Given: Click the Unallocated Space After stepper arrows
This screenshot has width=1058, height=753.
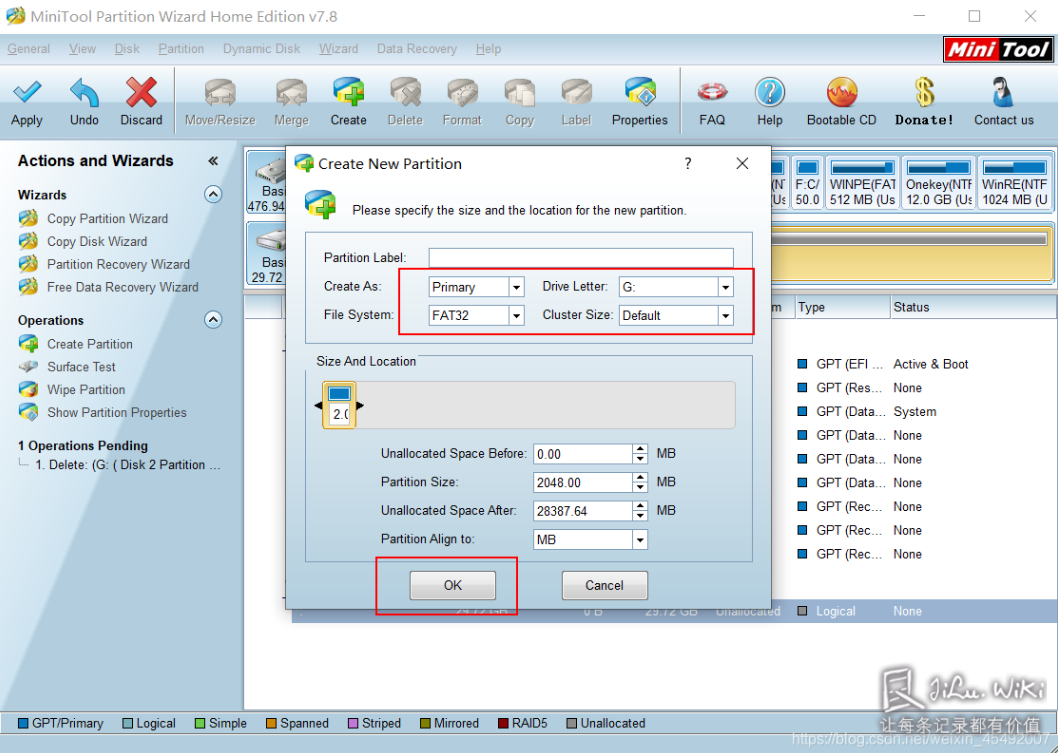Looking at the screenshot, I should coord(640,511).
